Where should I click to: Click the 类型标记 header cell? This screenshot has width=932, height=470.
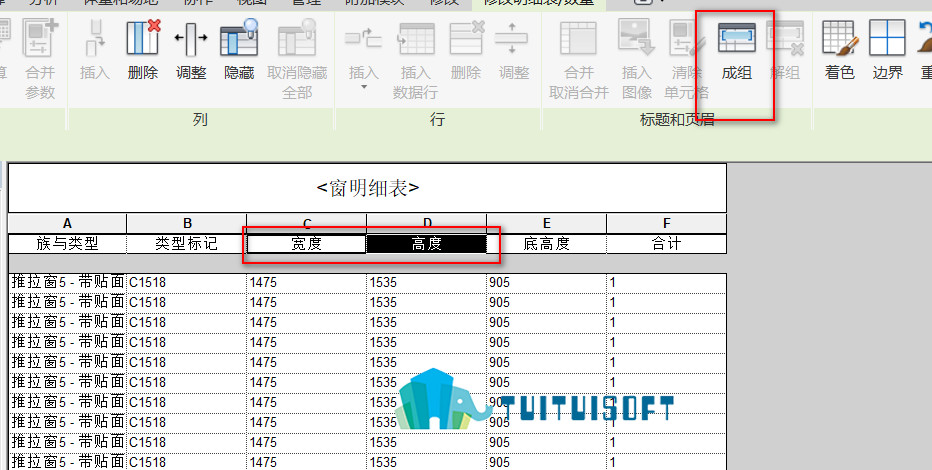click(187, 244)
